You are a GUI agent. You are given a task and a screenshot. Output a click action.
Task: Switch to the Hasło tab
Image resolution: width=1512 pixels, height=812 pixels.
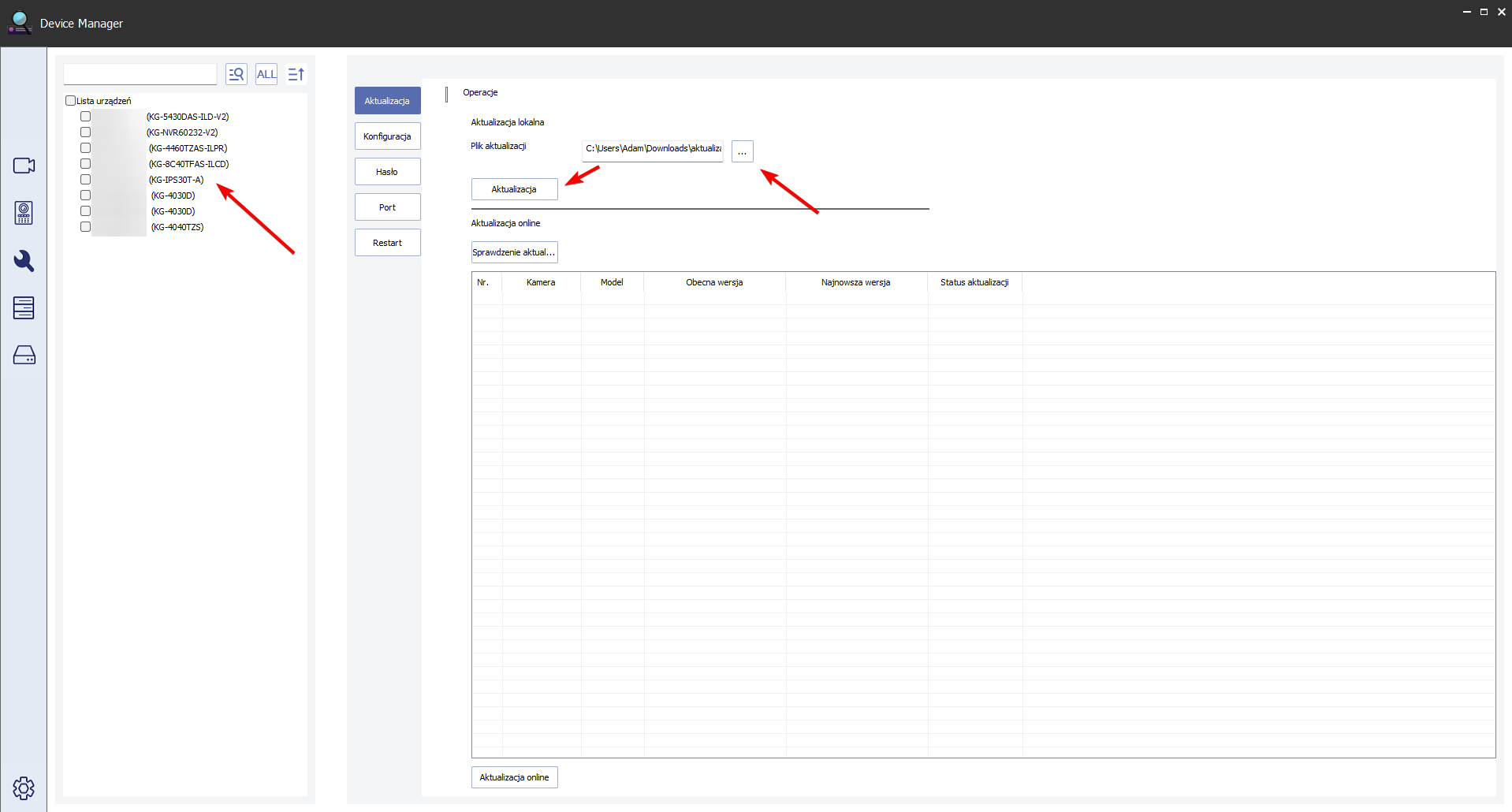coord(387,172)
